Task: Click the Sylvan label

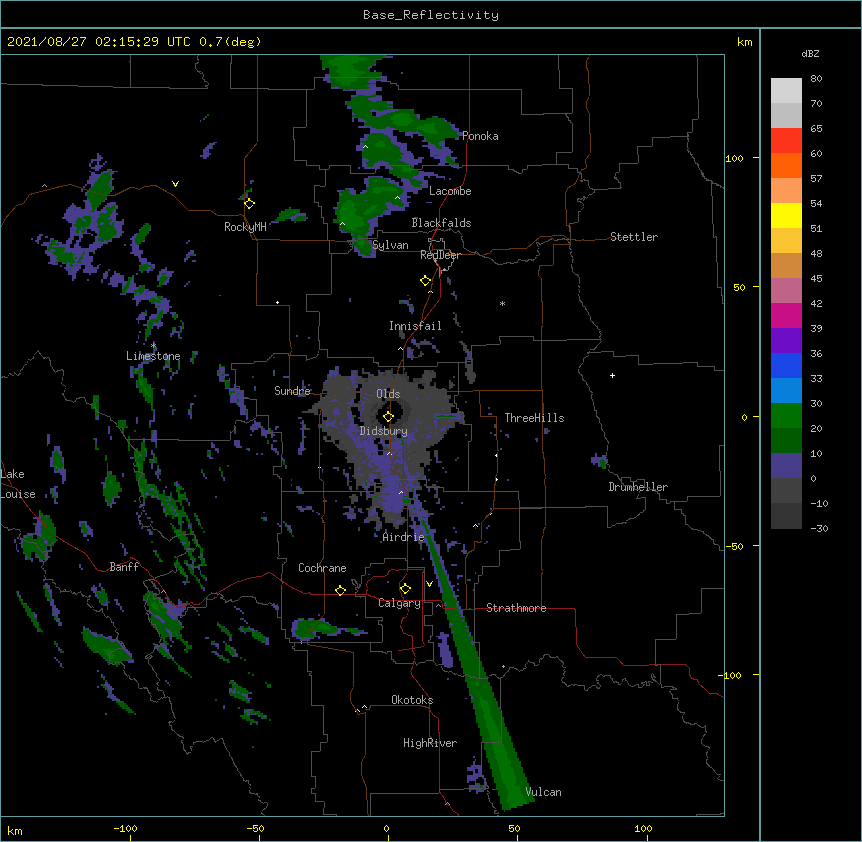Action: (390, 245)
